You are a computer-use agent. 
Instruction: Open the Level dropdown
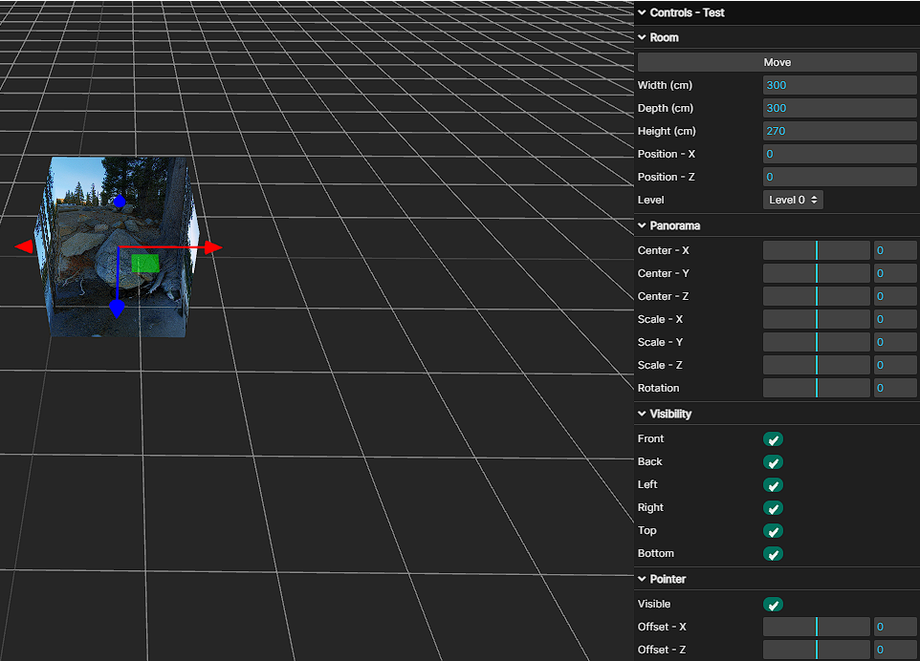[794, 200]
